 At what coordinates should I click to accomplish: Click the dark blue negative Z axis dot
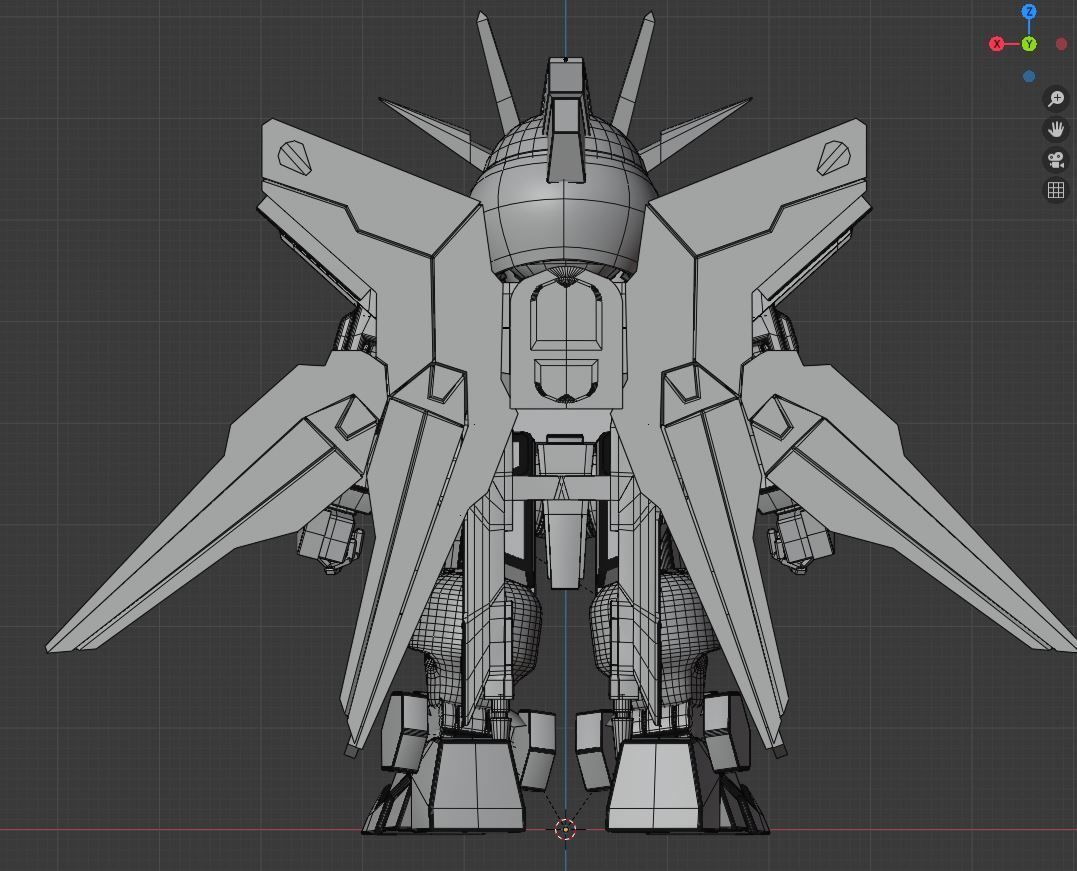[x=1029, y=76]
